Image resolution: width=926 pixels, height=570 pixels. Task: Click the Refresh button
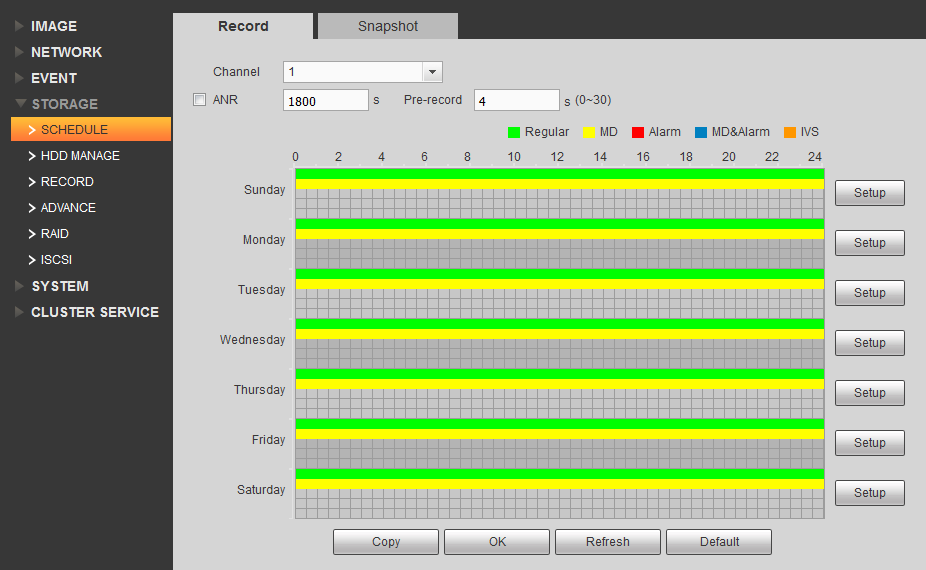[608, 542]
